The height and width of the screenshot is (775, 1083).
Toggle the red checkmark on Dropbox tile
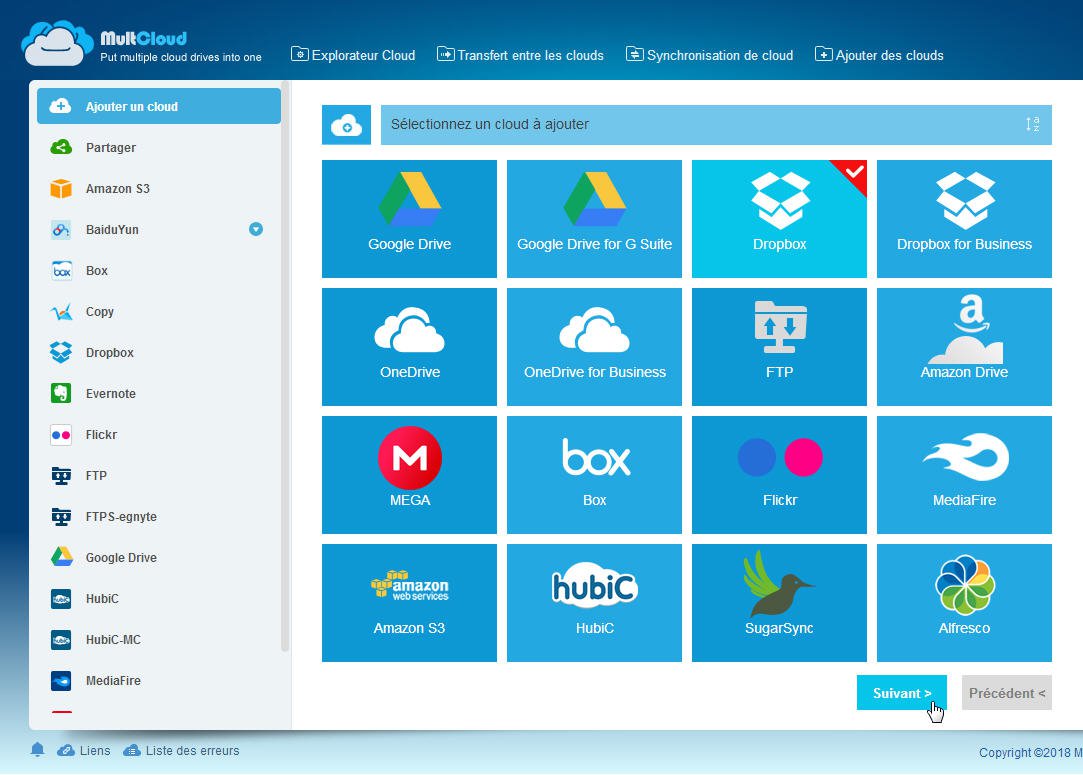[x=854, y=171]
